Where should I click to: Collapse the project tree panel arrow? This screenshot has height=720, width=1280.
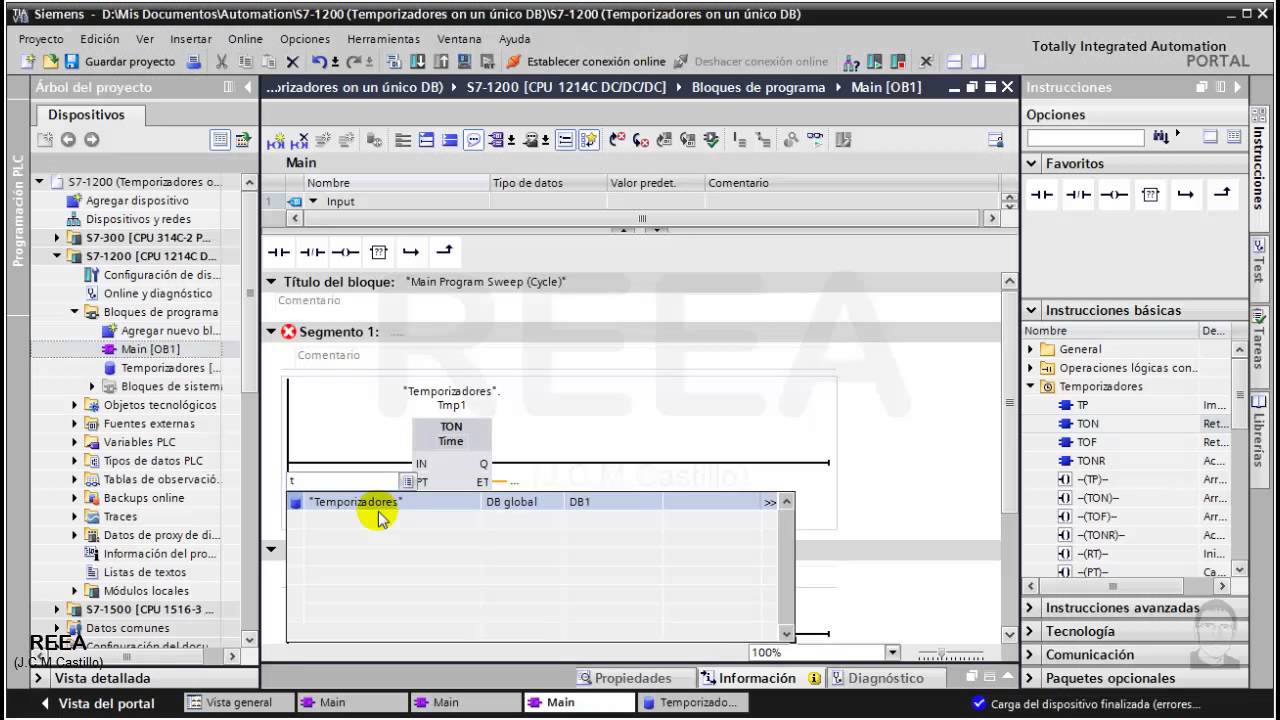249,88
